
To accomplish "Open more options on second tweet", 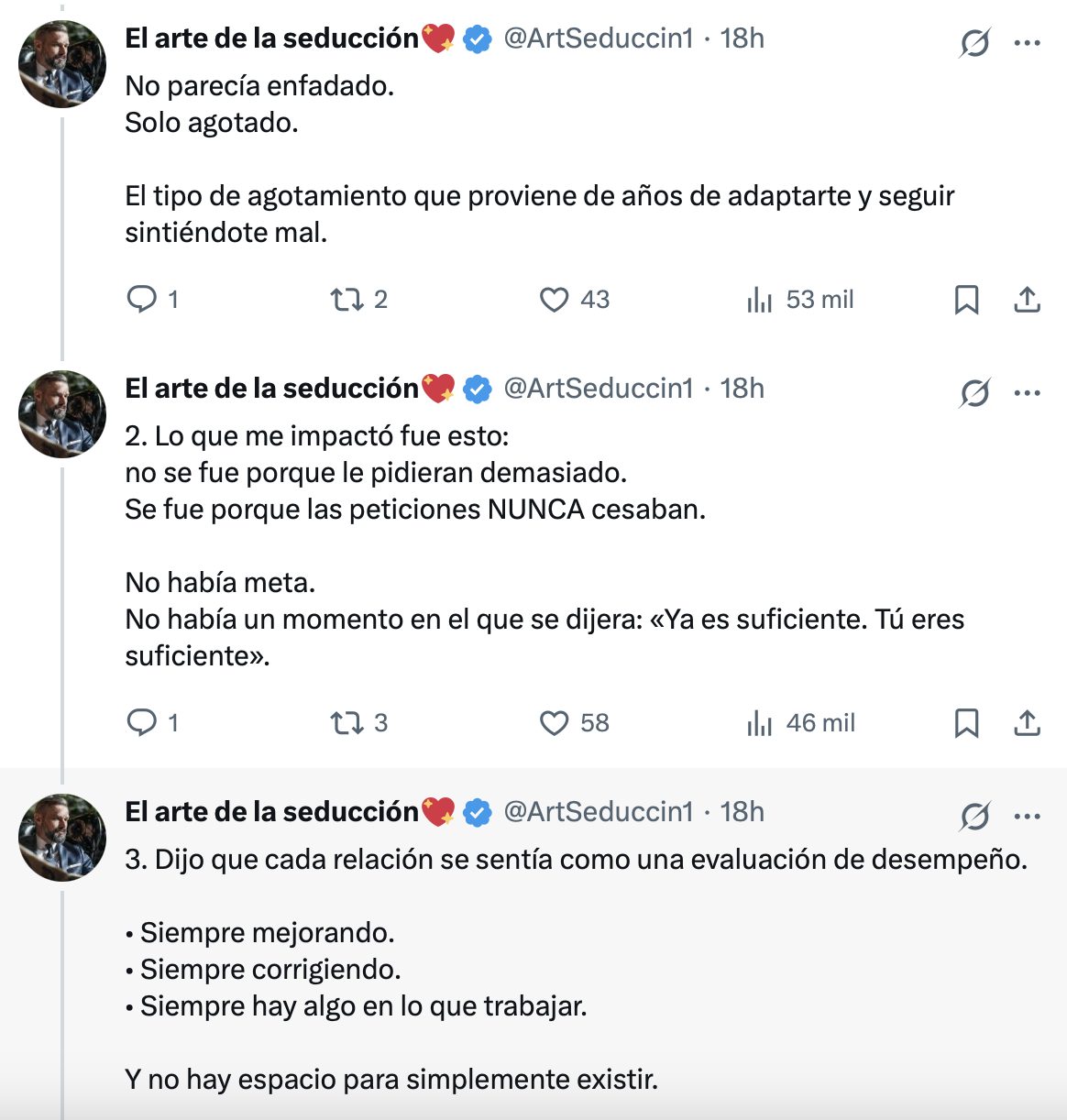I will click(x=1027, y=392).
